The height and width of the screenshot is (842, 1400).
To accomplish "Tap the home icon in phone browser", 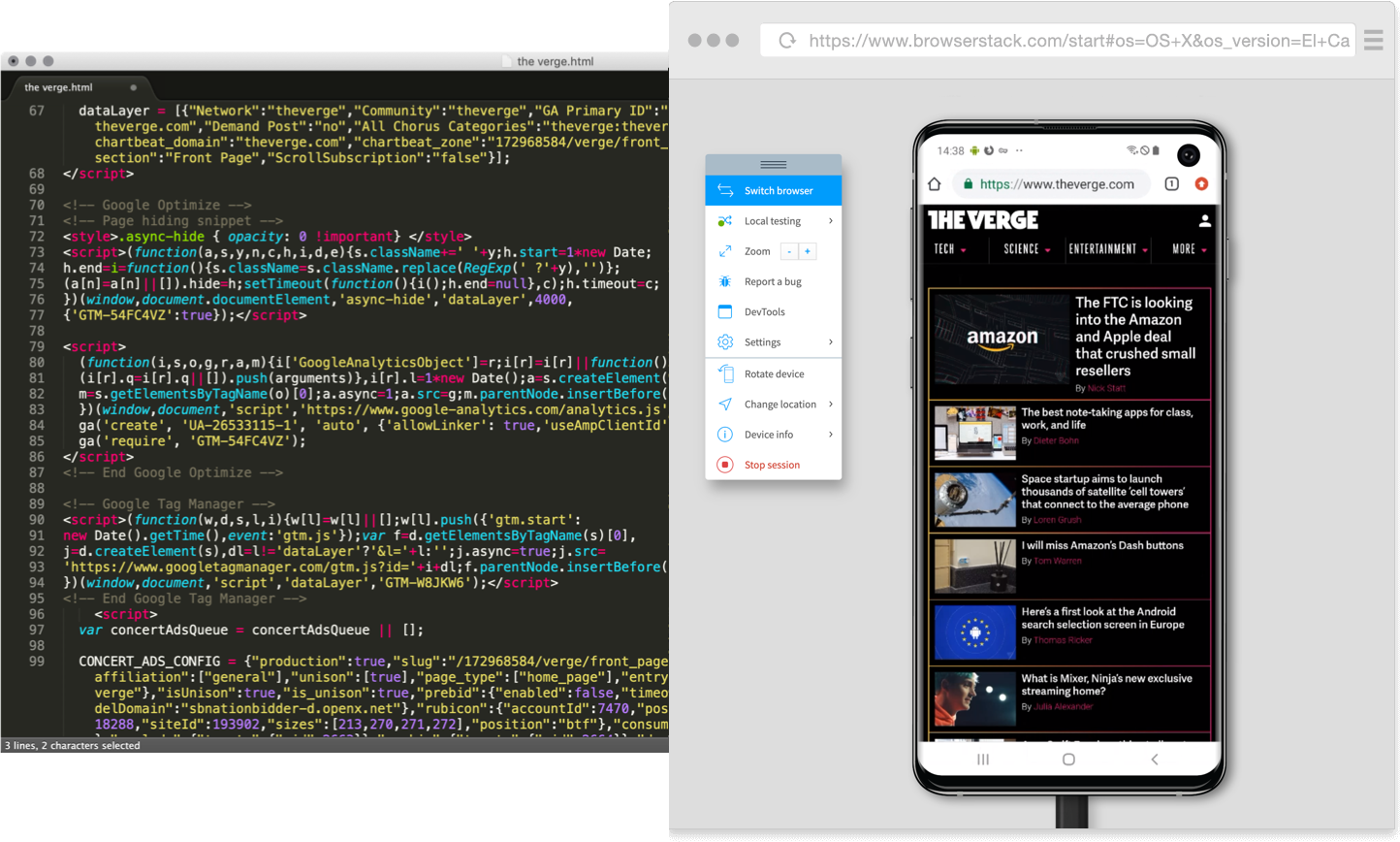I will point(935,184).
